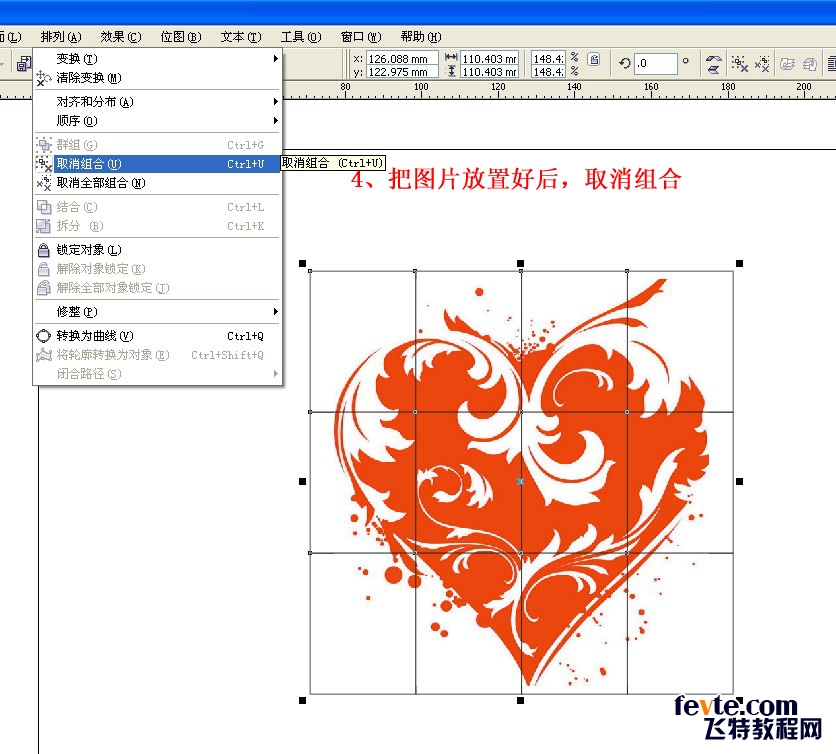Choose 取消全部组合(N) menu entry

pyautogui.click(x=157, y=183)
